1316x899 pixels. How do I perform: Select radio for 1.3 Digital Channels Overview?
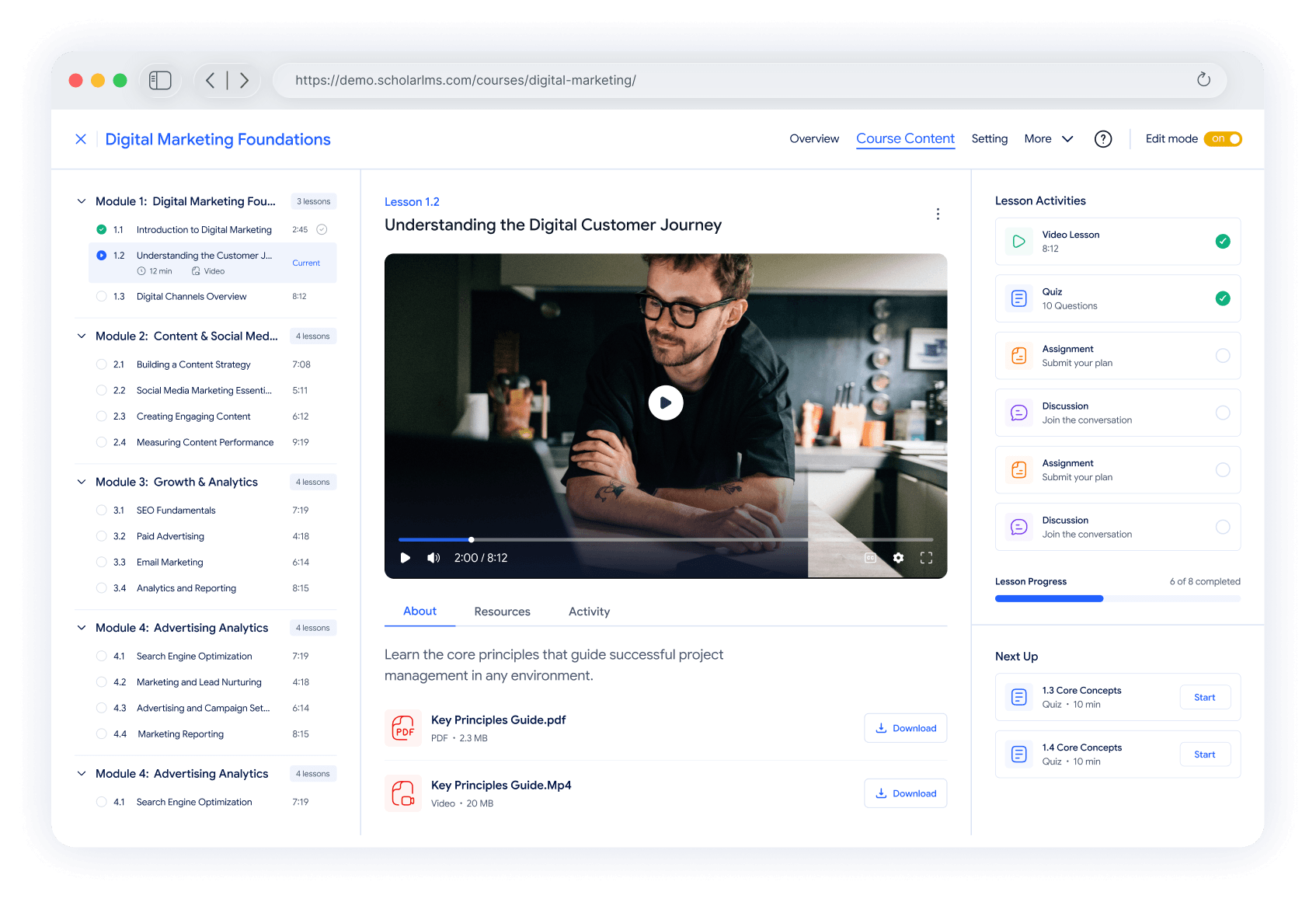coord(102,296)
